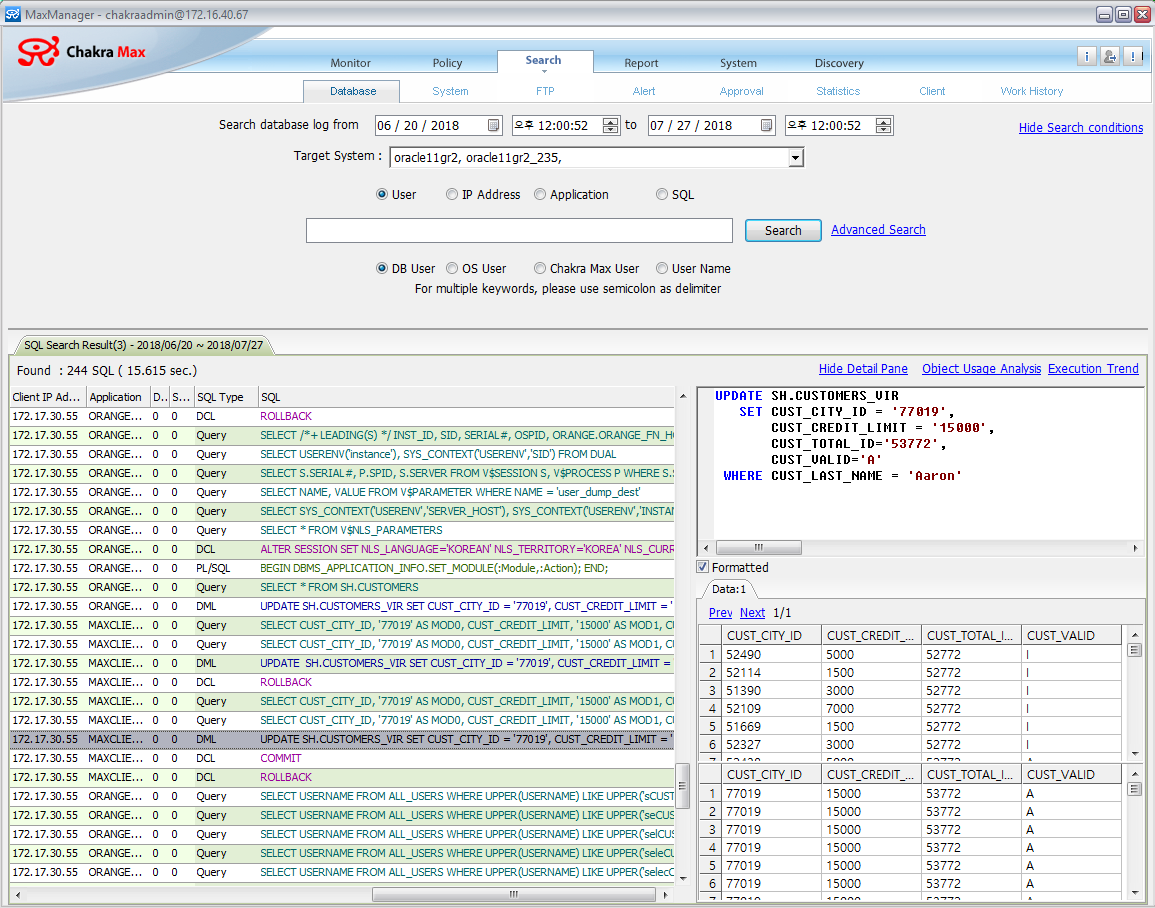This screenshot has height=908, width=1155.
Task: Select the User radio button
Action: (x=382, y=194)
